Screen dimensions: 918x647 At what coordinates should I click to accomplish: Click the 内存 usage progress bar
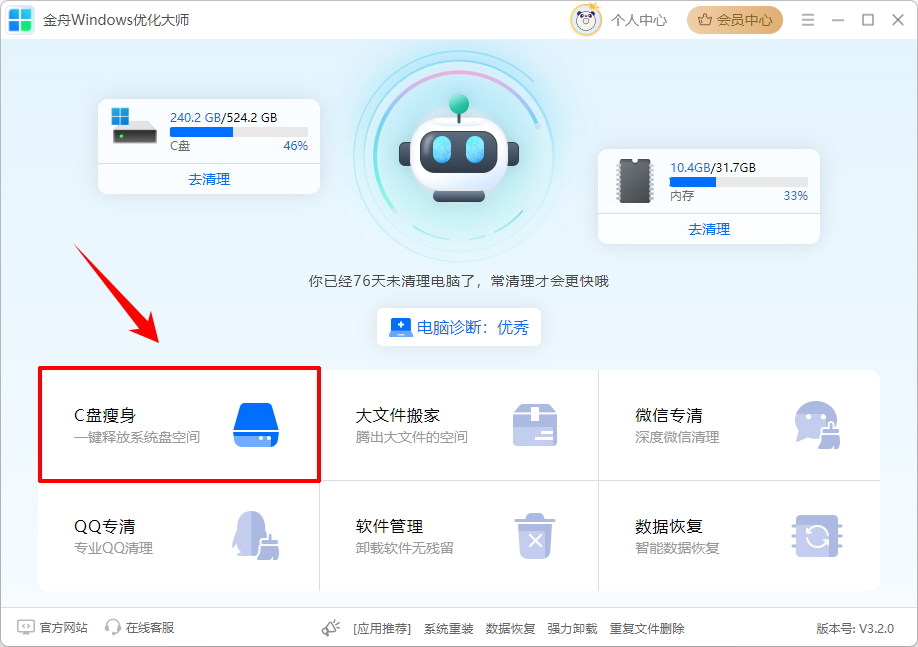point(738,182)
